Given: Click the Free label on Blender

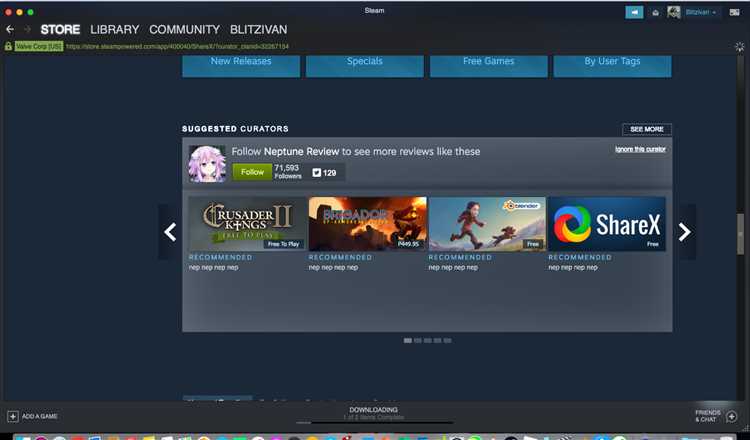Looking at the screenshot, I should pos(533,244).
